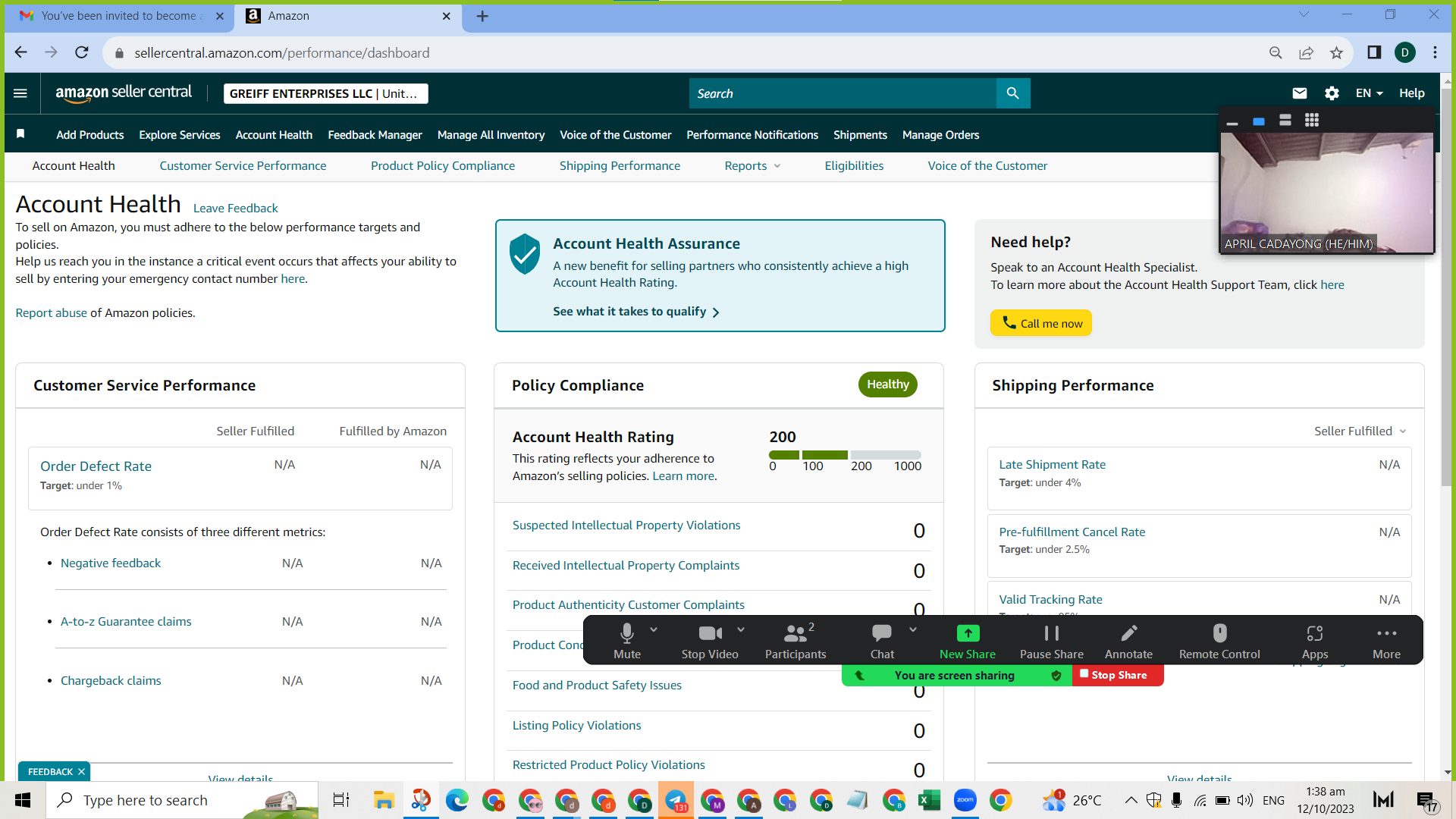Open Zoom Annotate tools

1128,641
